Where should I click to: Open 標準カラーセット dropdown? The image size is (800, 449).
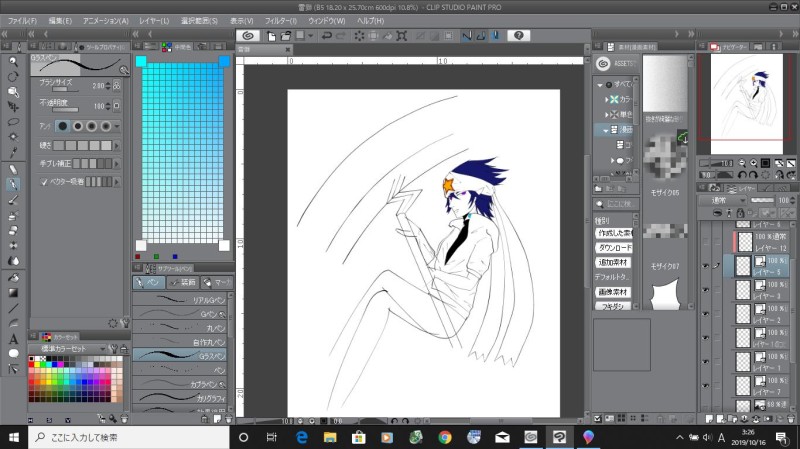click(x=69, y=348)
